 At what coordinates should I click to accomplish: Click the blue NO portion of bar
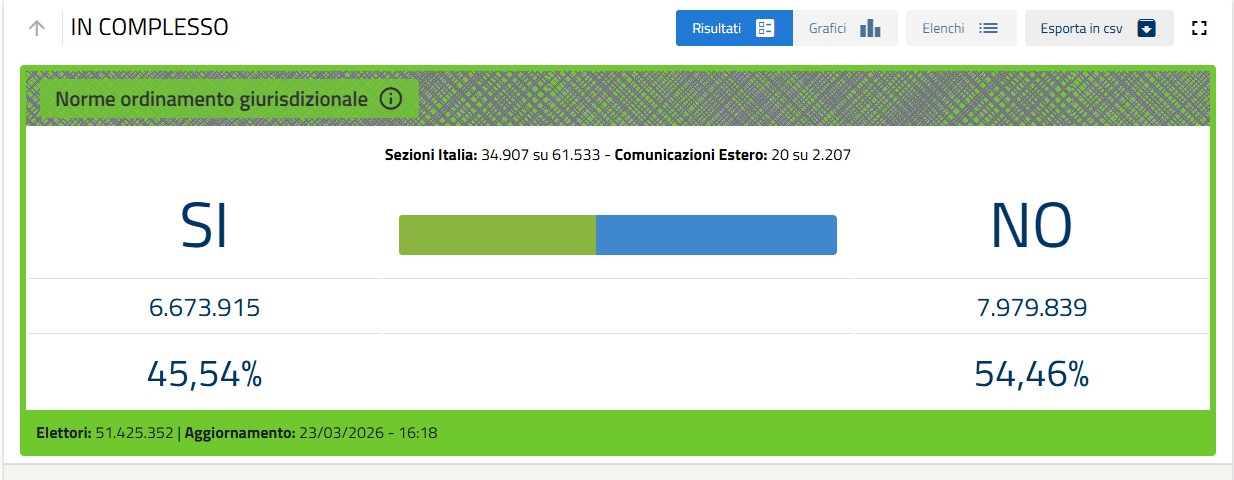tap(716, 235)
